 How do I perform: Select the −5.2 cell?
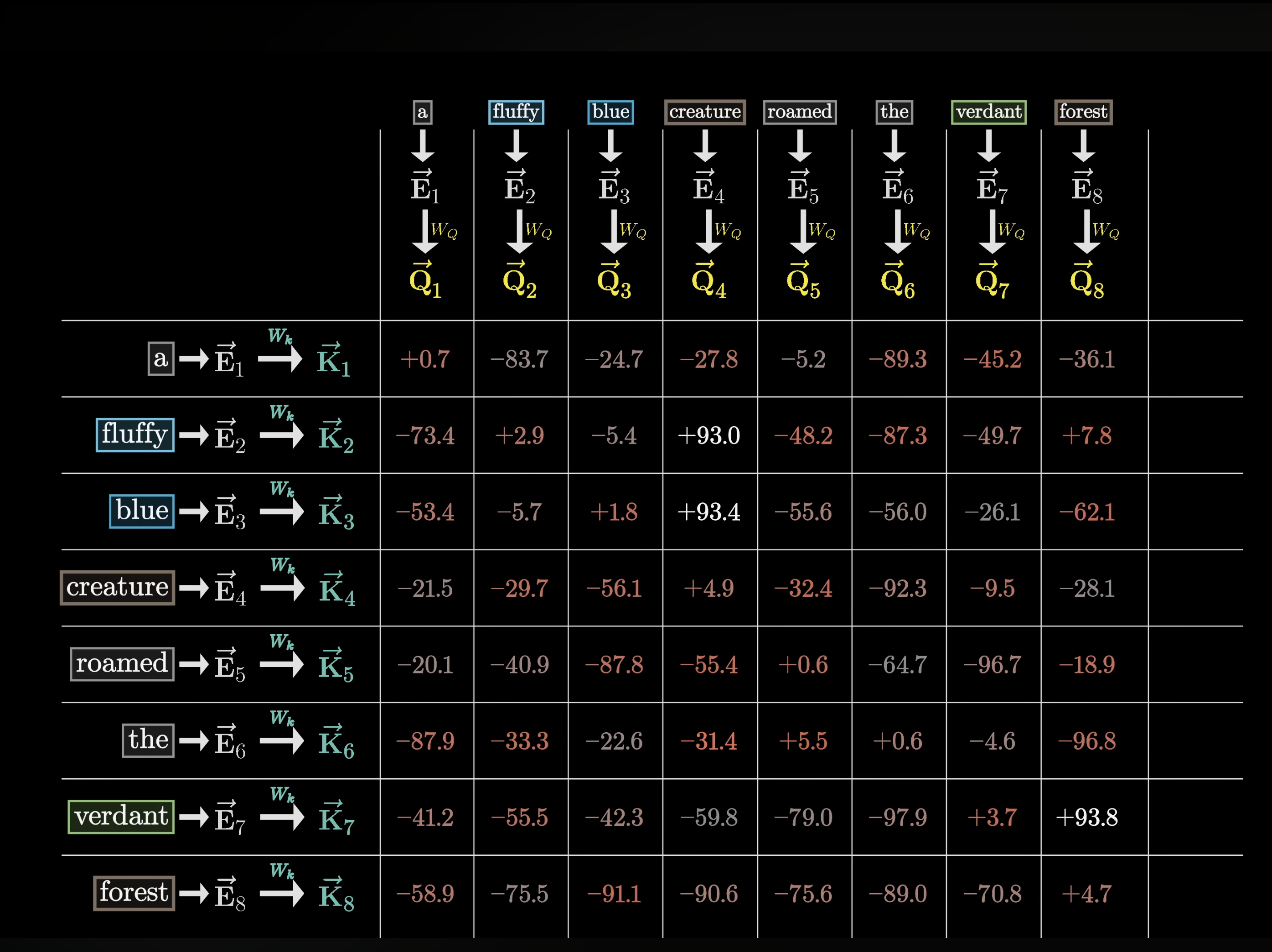coord(803,359)
